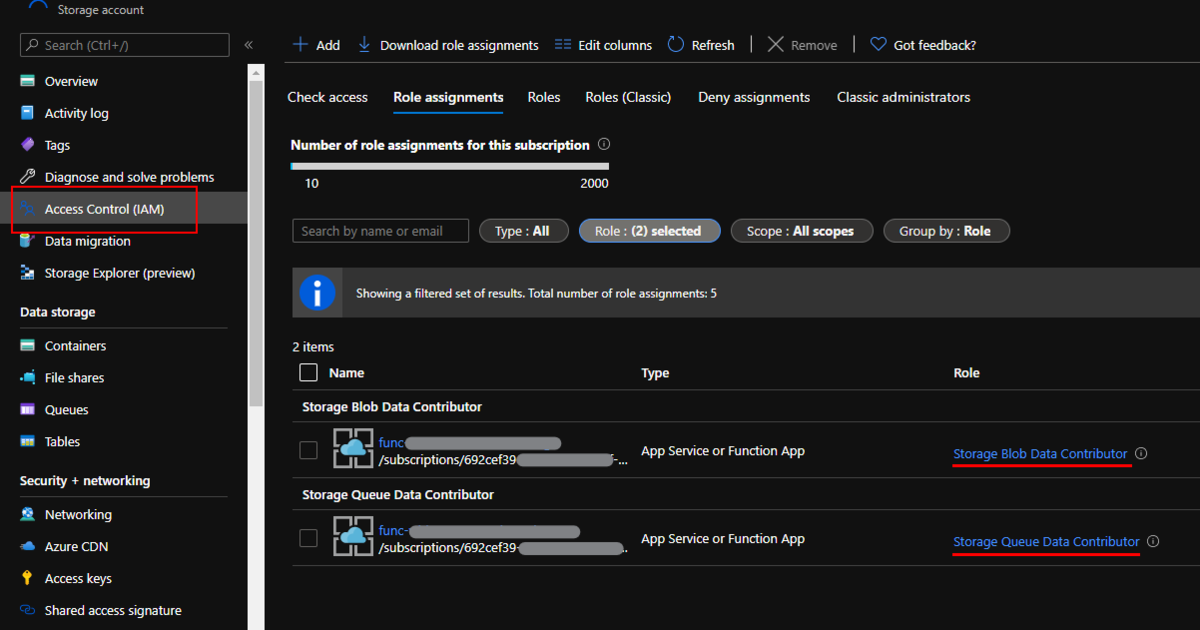Click the heart icon for feedback

(878, 45)
